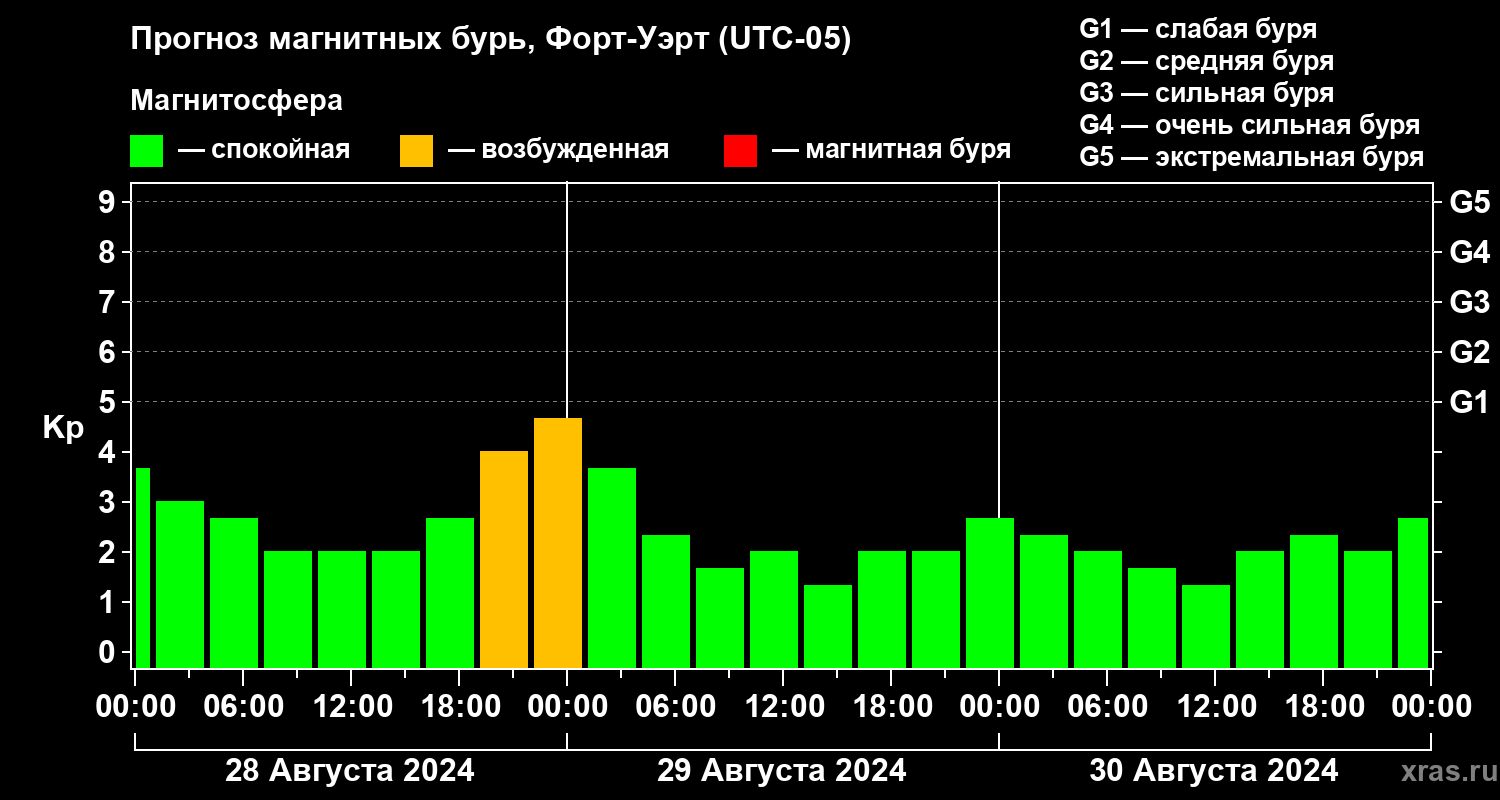Click the '5' value on Kp axis

(109, 402)
